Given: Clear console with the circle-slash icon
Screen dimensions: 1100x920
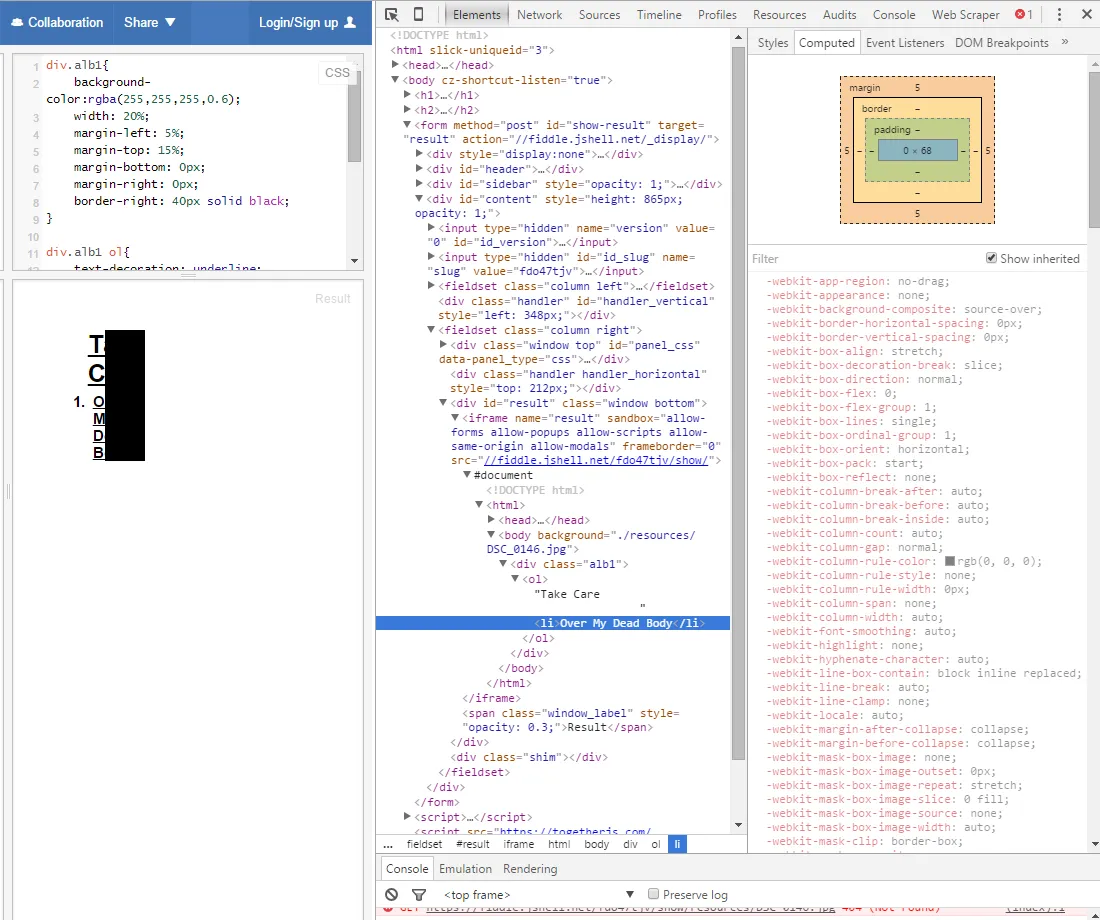Looking at the screenshot, I should click(391, 894).
